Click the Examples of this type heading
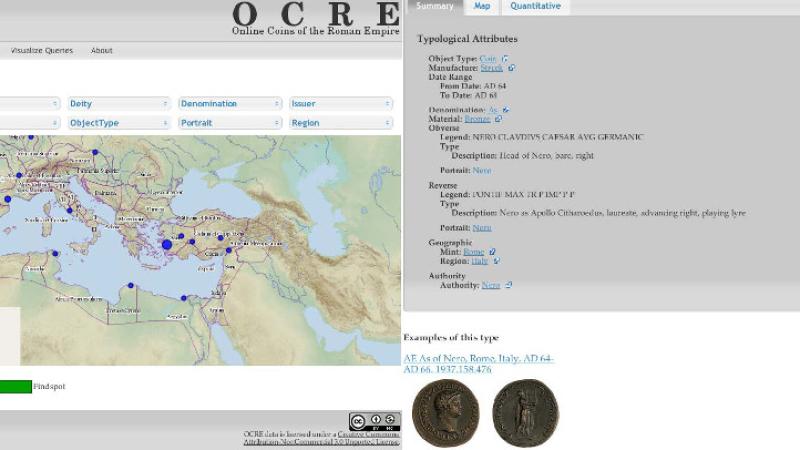This screenshot has height=450, width=800. [451, 338]
